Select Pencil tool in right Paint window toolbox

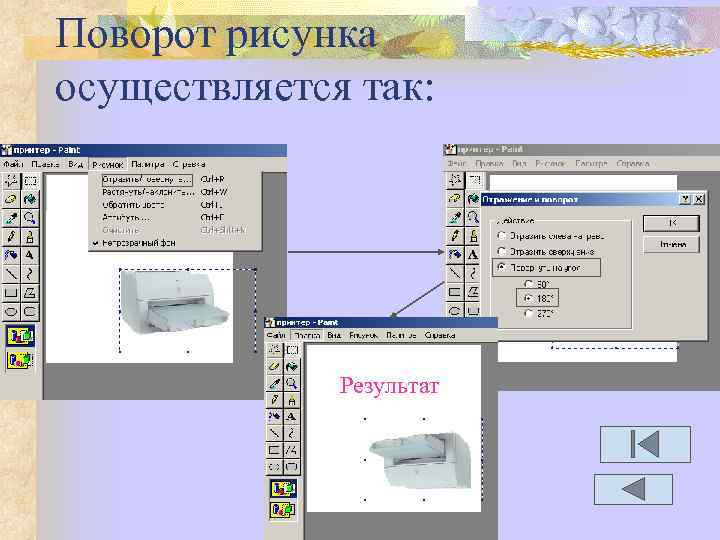(x=455, y=236)
